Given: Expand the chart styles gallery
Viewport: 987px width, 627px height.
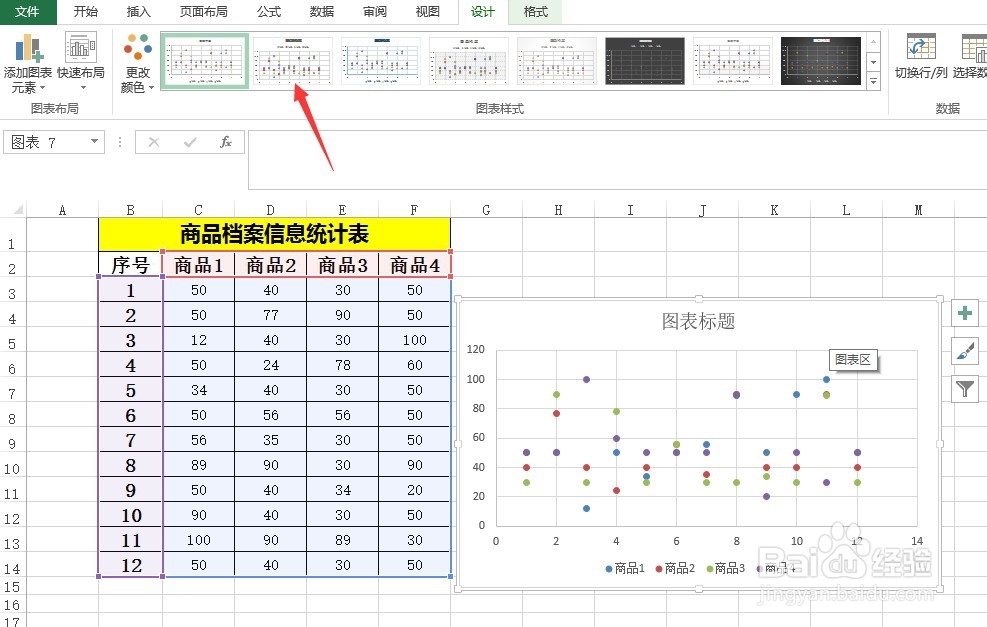Looking at the screenshot, I should click(x=873, y=81).
